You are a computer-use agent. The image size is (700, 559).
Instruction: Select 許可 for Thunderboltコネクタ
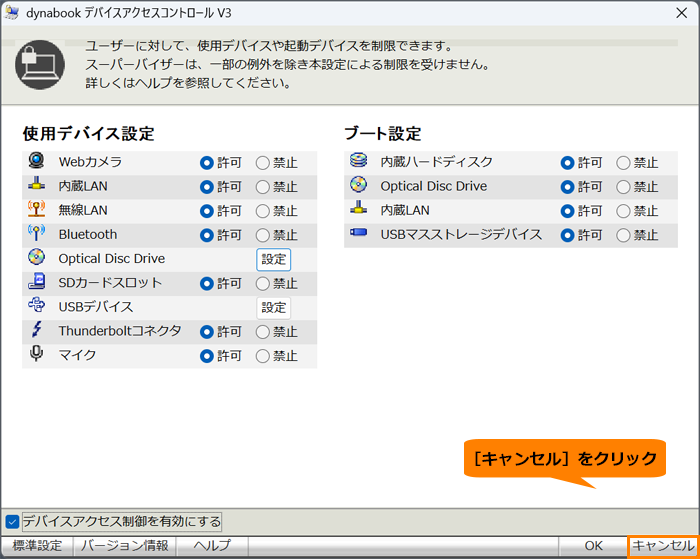(x=207, y=332)
